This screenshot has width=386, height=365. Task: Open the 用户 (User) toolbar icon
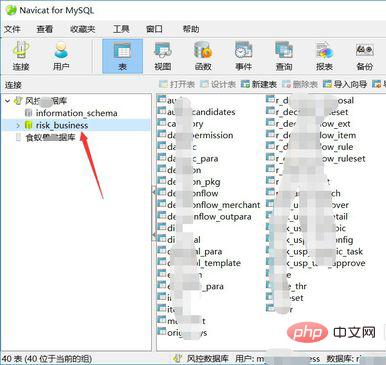tap(61, 56)
